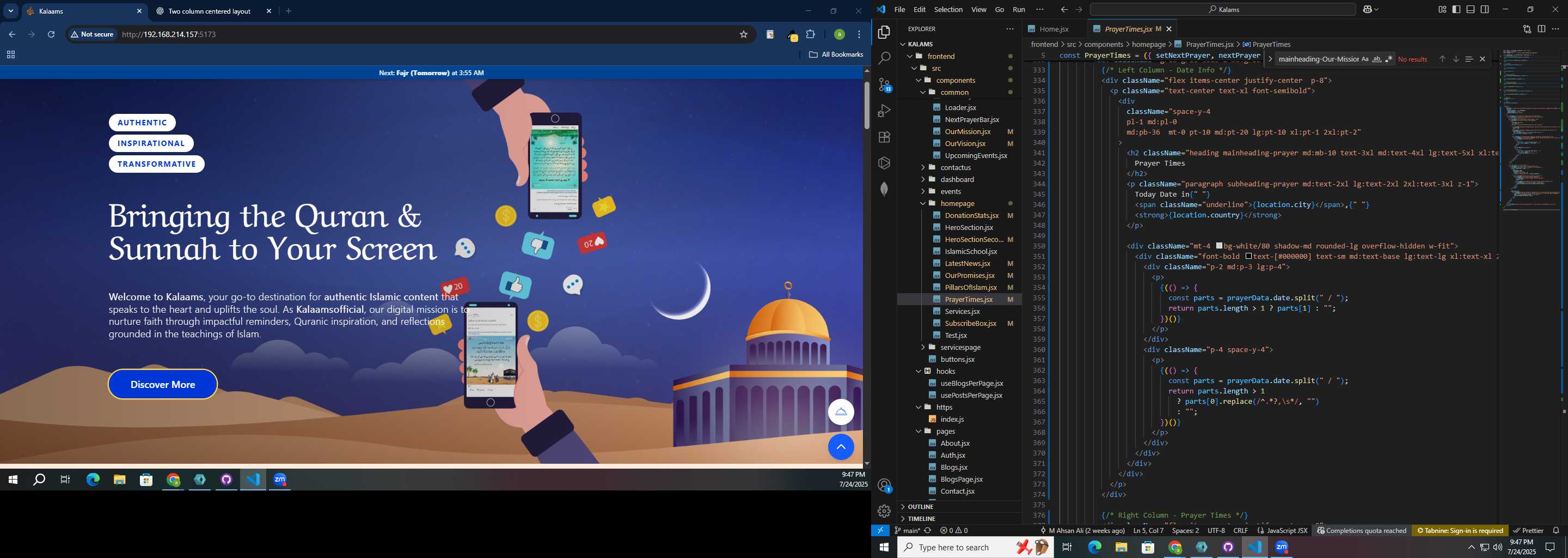
Task: Switch to Two column centered layout Chrome tab
Action: click(x=209, y=11)
